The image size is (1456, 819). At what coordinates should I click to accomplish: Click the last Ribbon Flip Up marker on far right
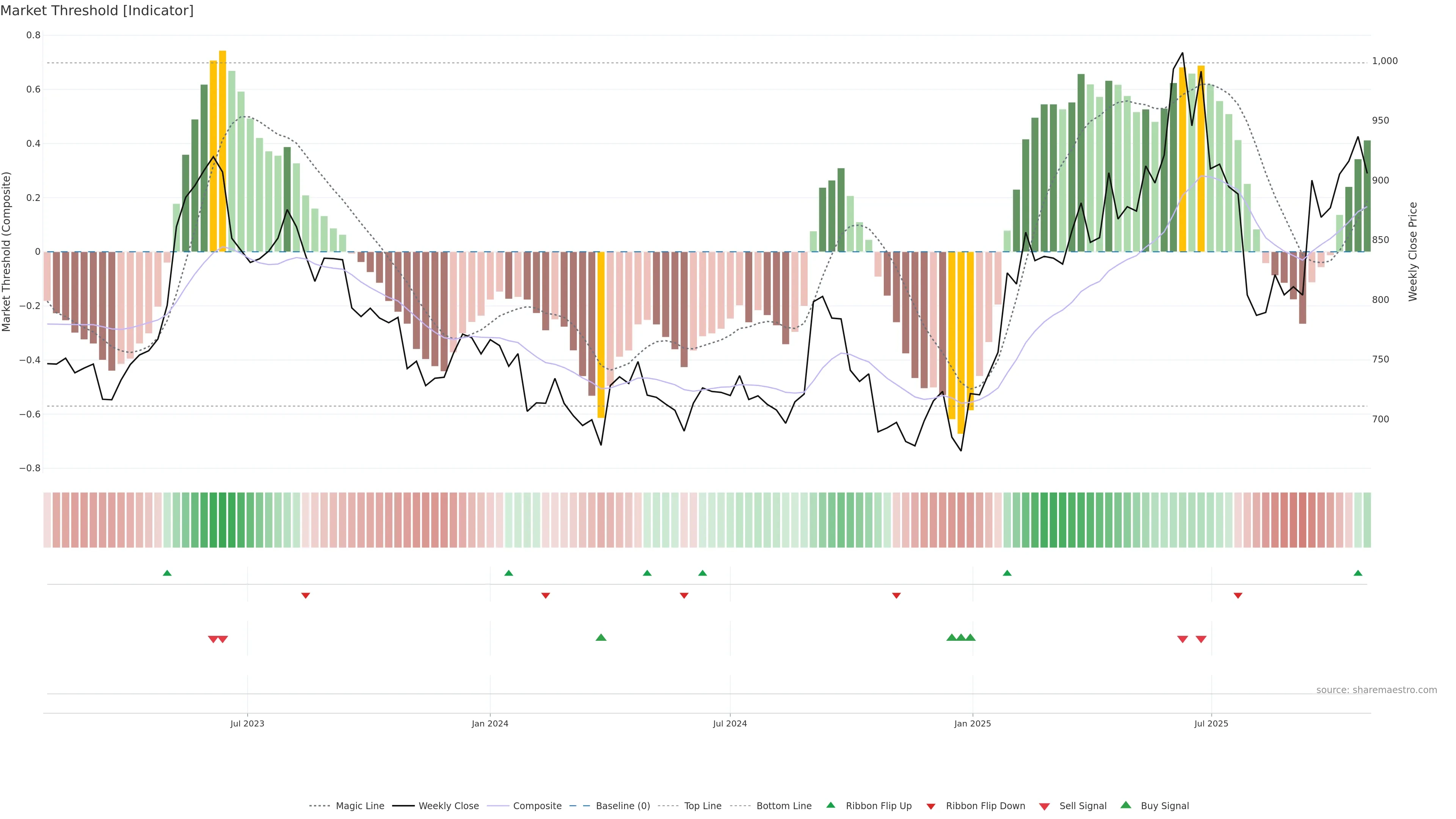[1358, 573]
